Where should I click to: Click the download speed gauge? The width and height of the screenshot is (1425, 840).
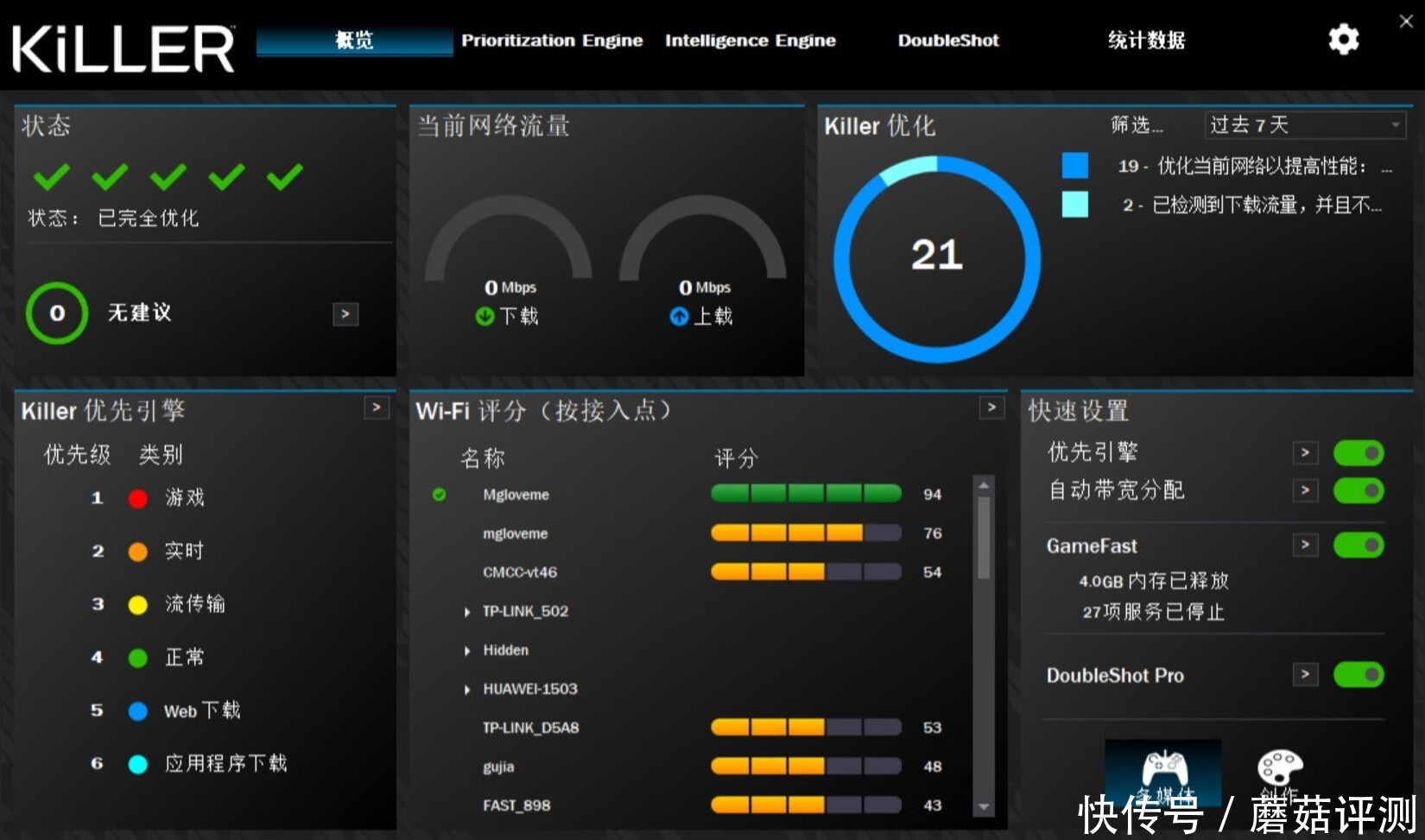508,237
